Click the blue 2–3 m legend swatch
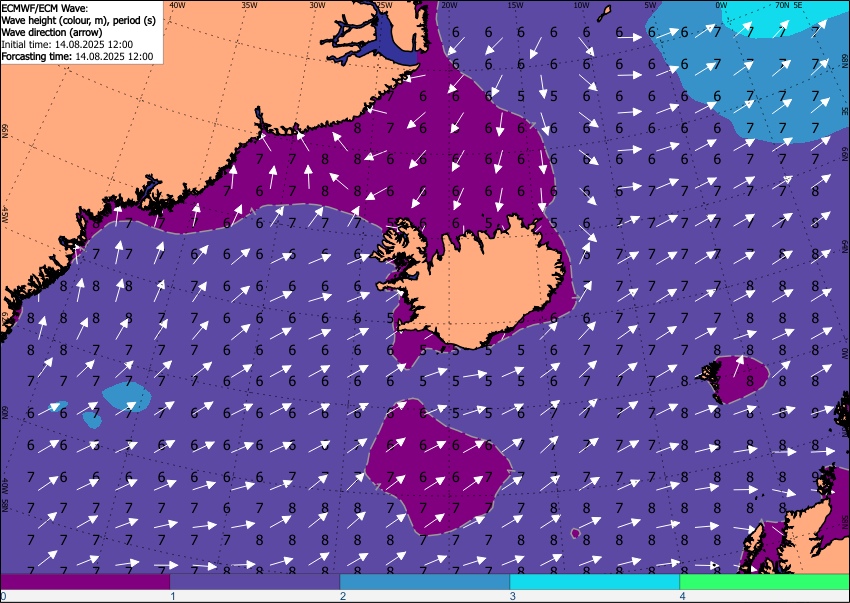The height and width of the screenshot is (603, 850). (x=424, y=582)
